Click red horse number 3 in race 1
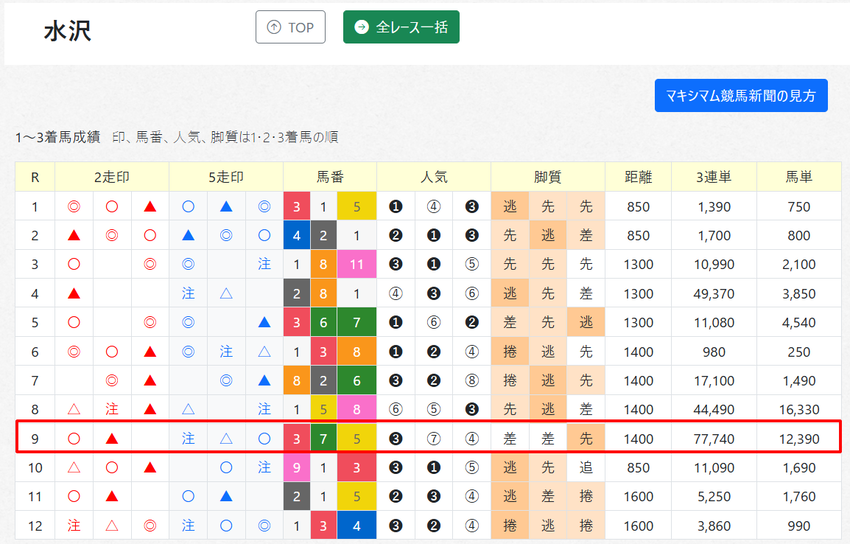Viewport: 850px width, 544px height. click(297, 206)
